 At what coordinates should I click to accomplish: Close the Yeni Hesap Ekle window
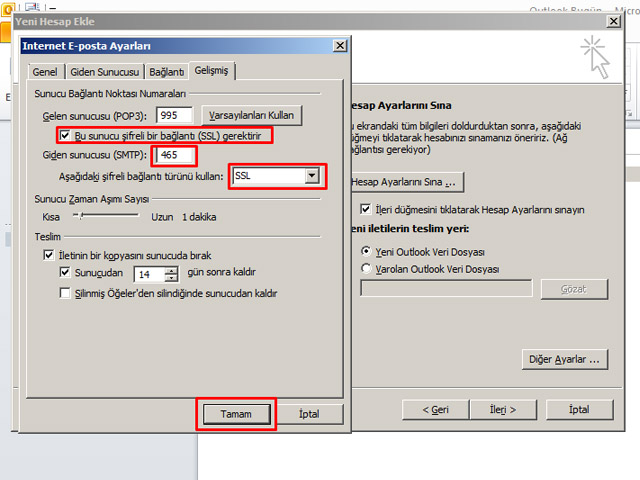pyautogui.click(x=611, y=21)
